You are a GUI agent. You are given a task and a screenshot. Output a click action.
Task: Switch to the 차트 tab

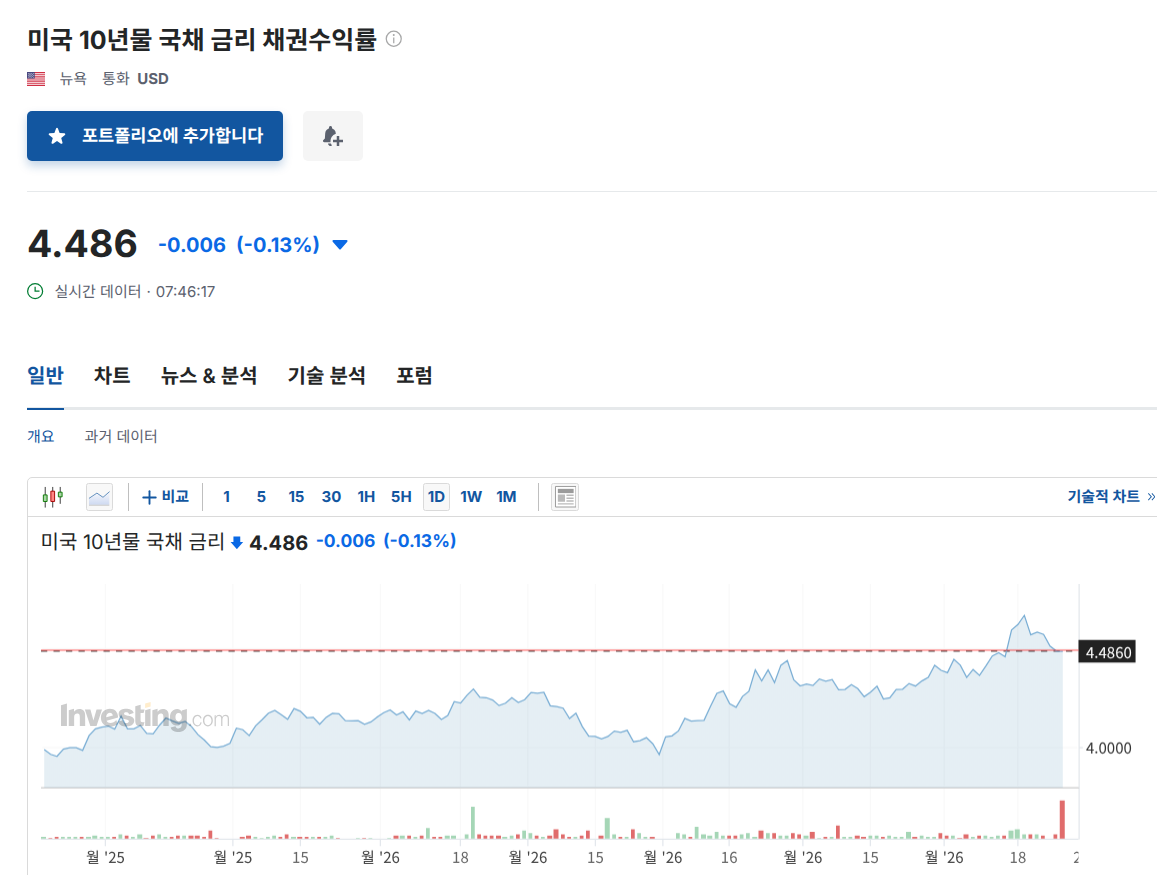(x=112, y=376)
